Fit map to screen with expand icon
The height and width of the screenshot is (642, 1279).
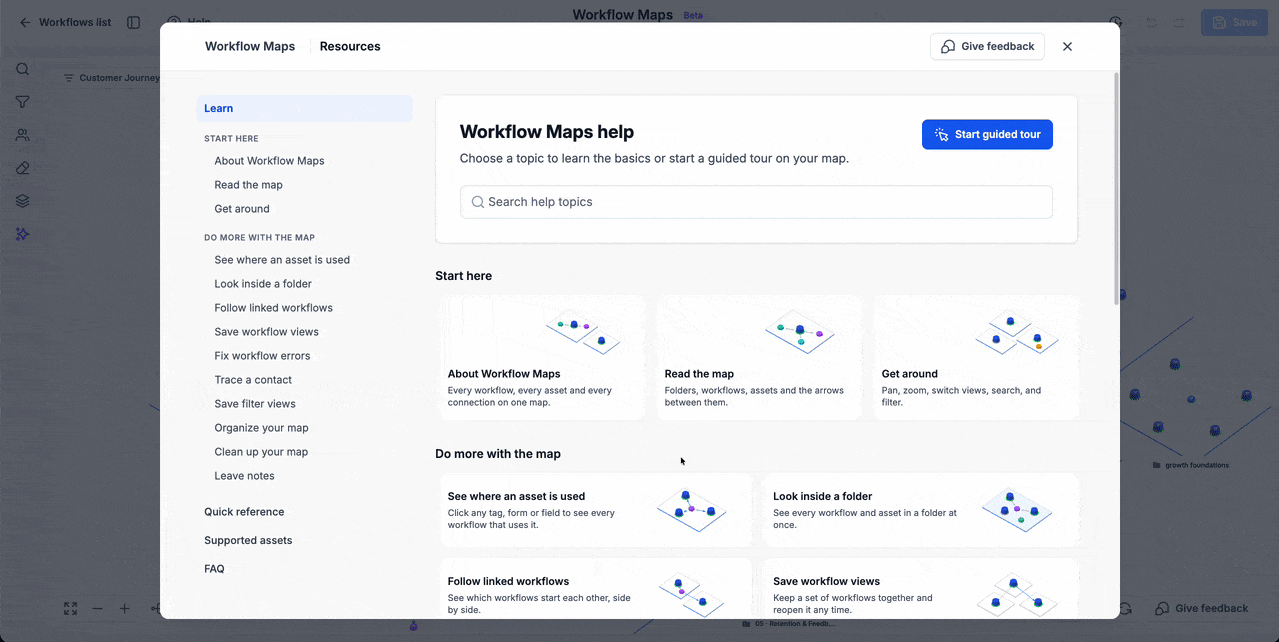click(x=70, y=608)
